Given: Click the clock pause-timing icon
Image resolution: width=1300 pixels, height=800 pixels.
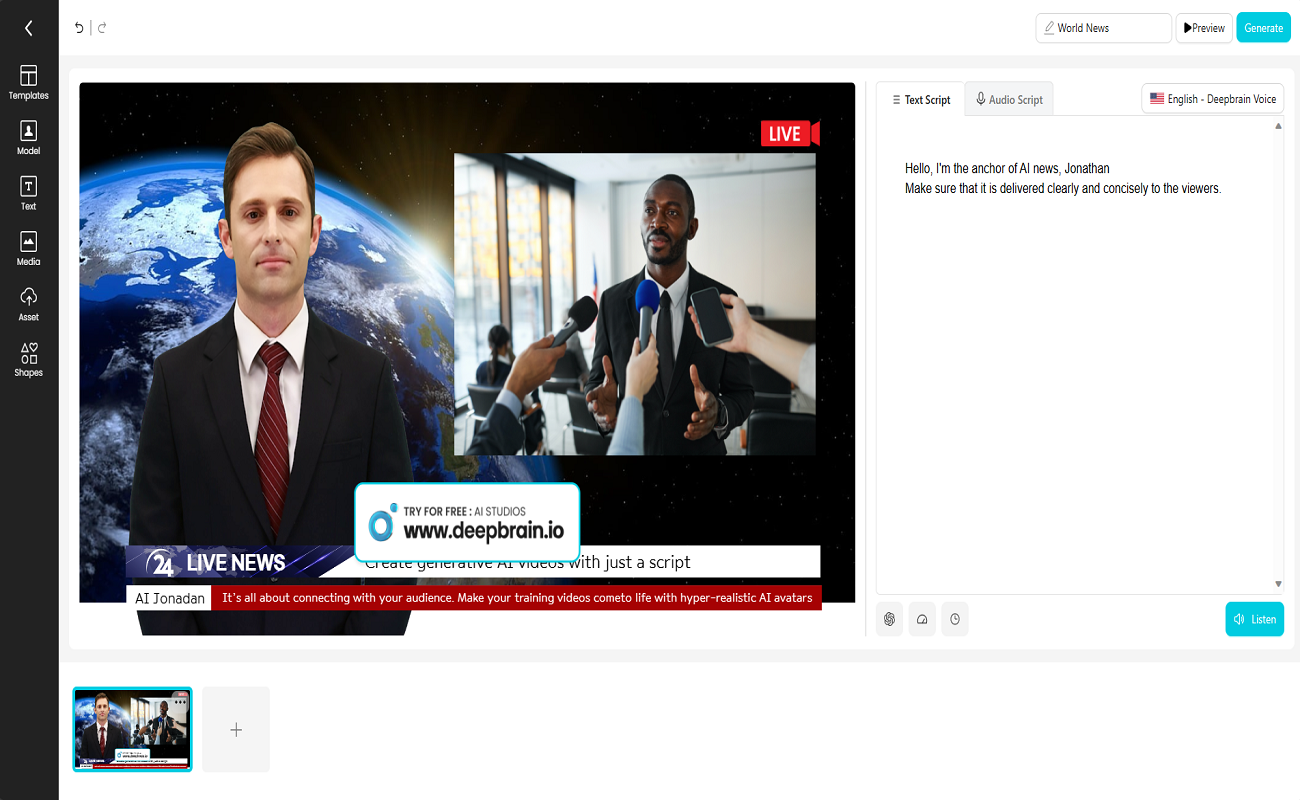Looking at the screenshot, I should pyautogui.click(x=955, y=619).
